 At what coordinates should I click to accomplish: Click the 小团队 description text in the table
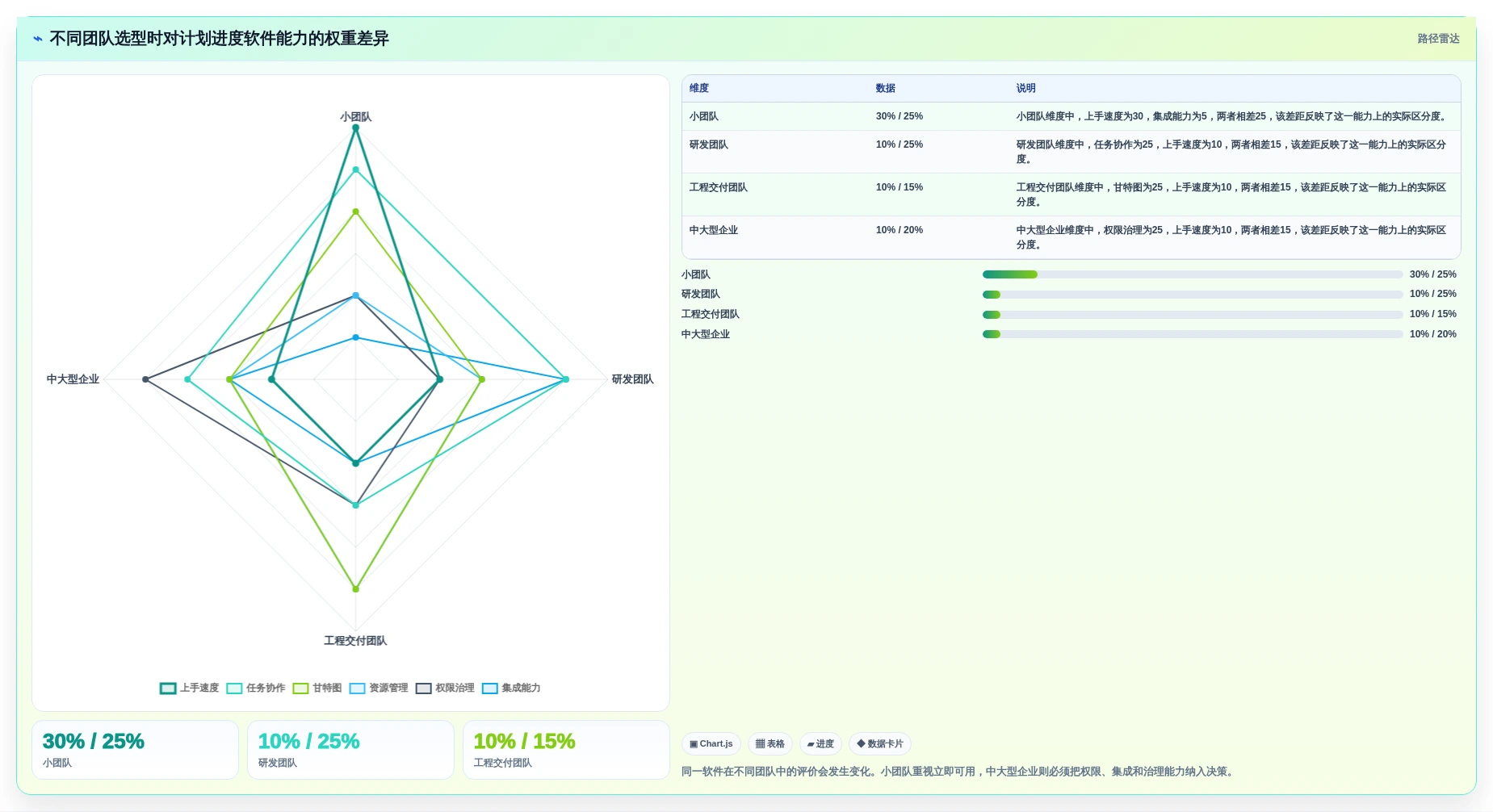[x=1233, y=116]
